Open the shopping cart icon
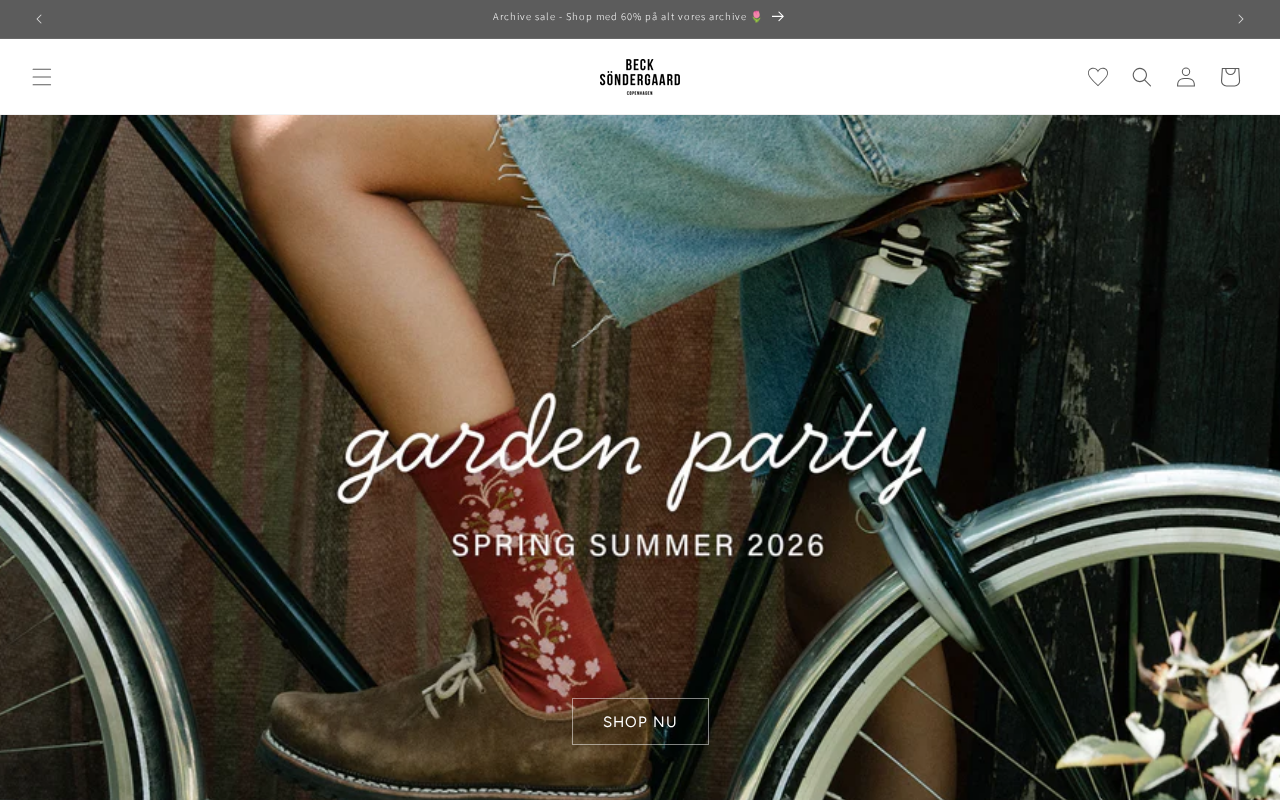This screenshot has width=1280, height=800. click(x=1230, y=77)
